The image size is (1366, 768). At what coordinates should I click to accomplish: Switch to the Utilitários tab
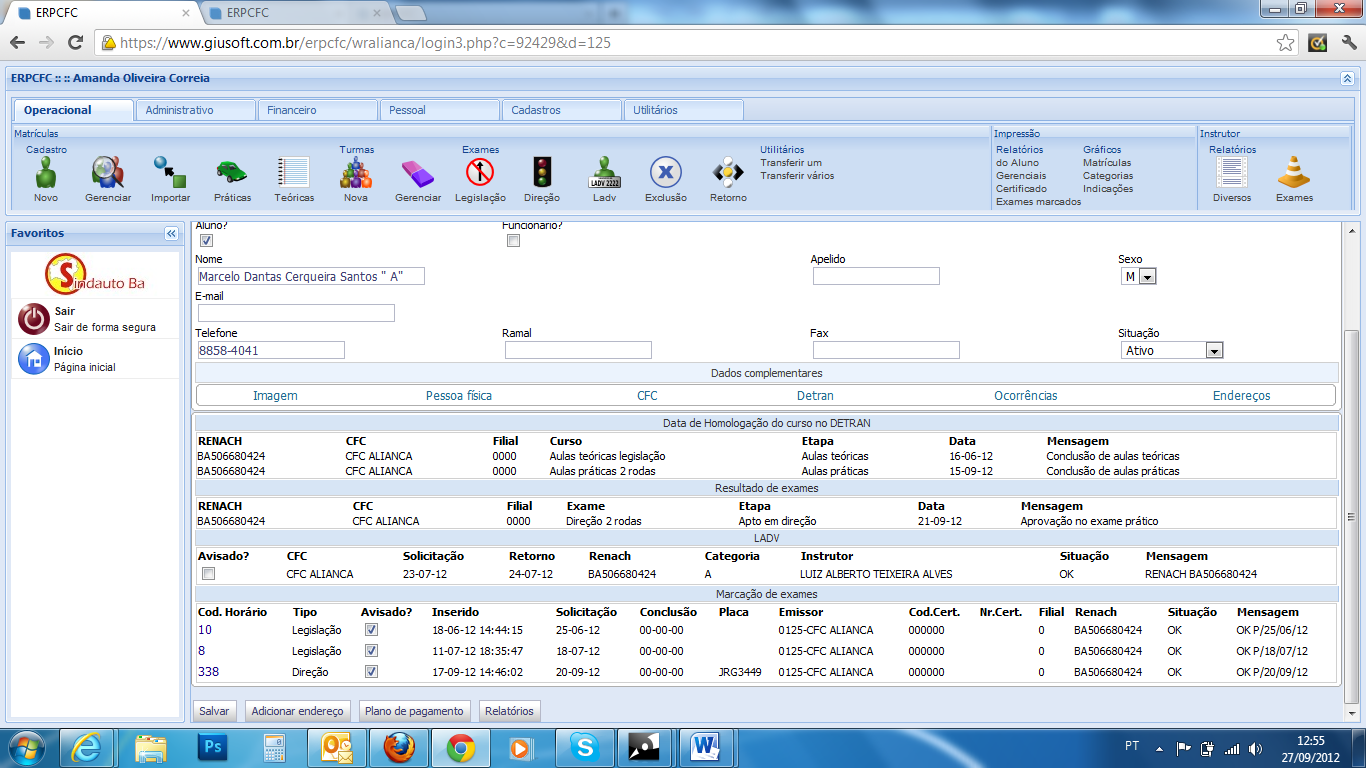tap(683, 110)
